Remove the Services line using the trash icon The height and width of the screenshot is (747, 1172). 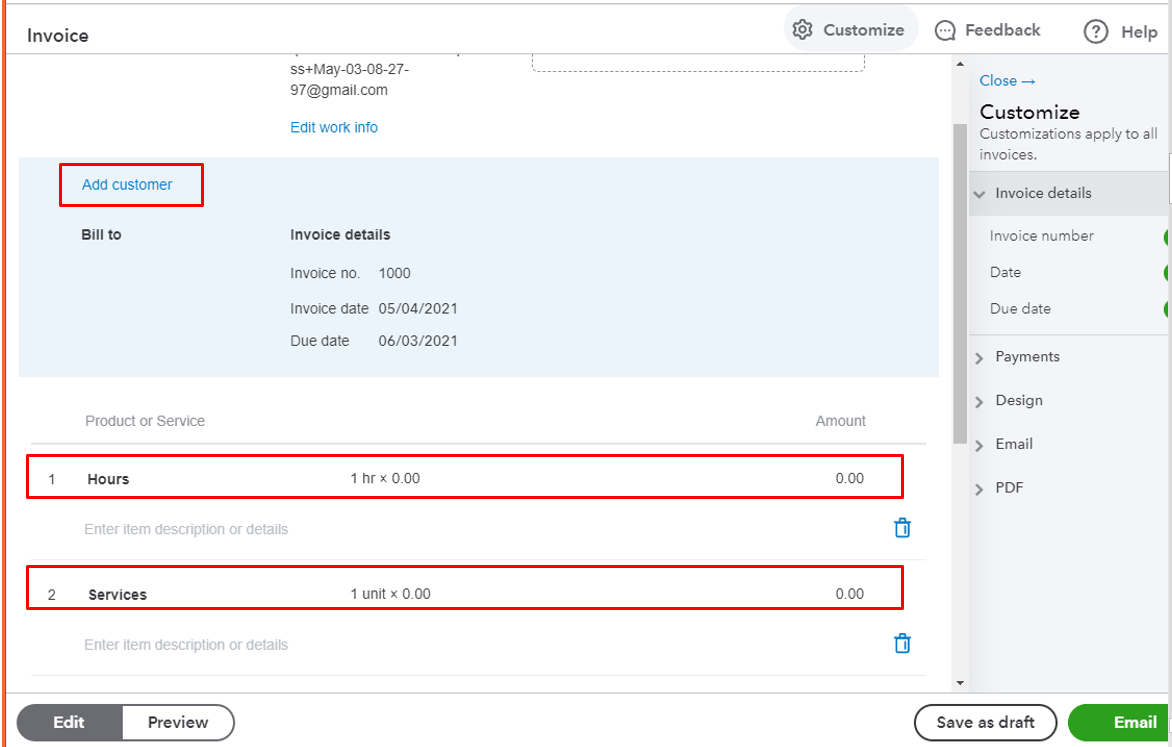(x=902, y=644)
